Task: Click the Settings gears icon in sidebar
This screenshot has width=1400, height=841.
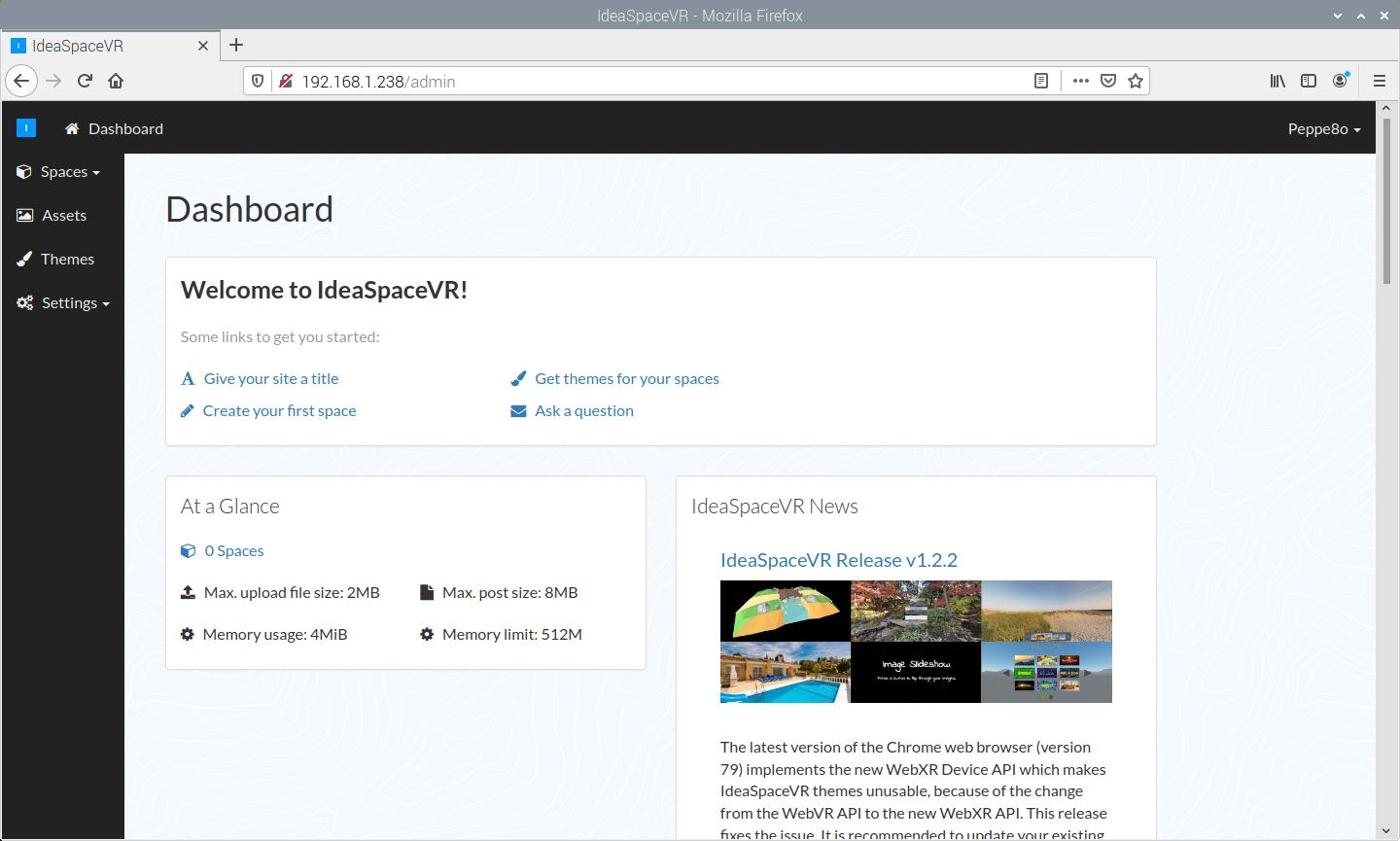Action: [x=25, y=302]
